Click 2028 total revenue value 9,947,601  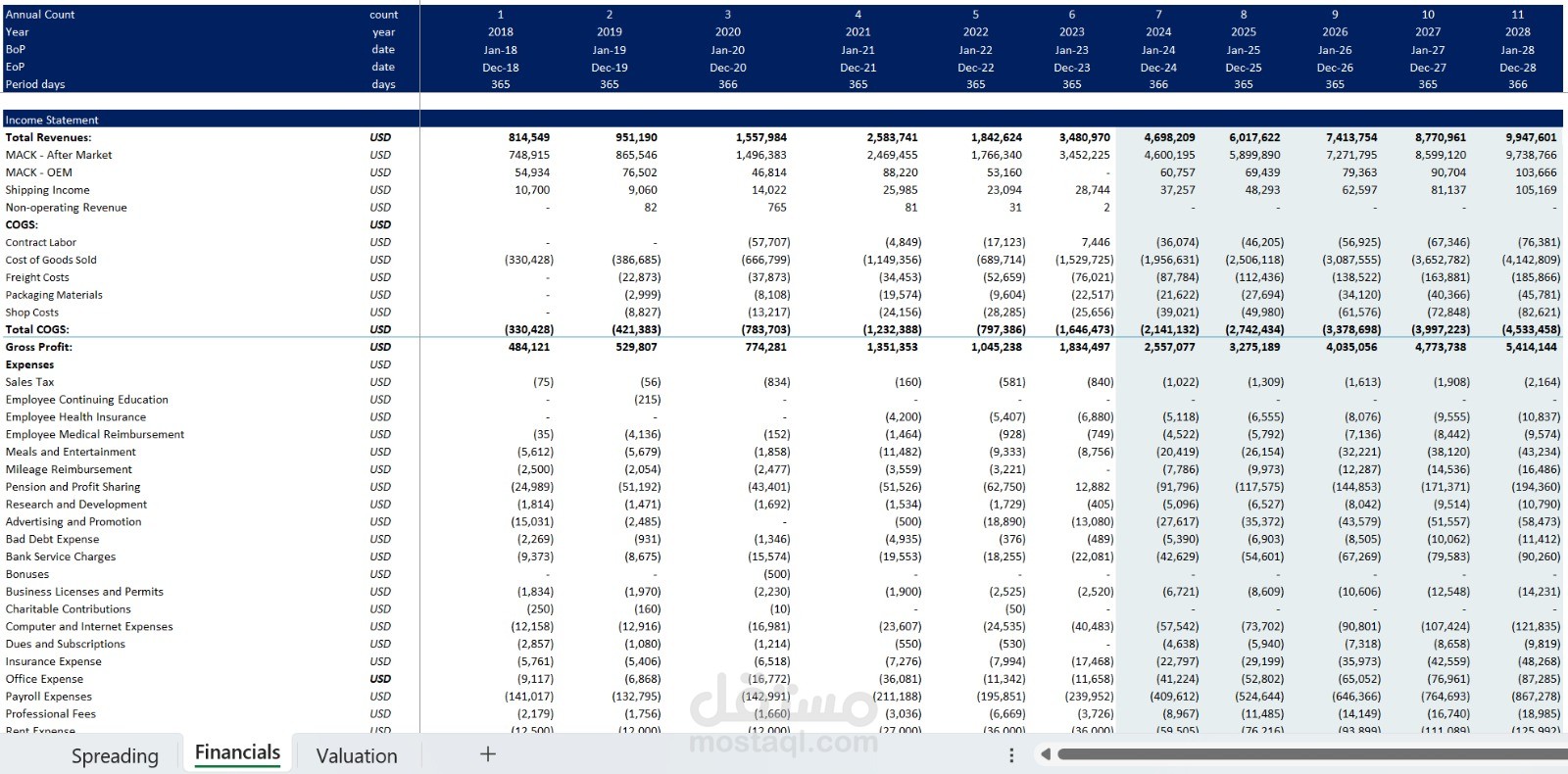pyautogui.click(x=1531, y=137)
